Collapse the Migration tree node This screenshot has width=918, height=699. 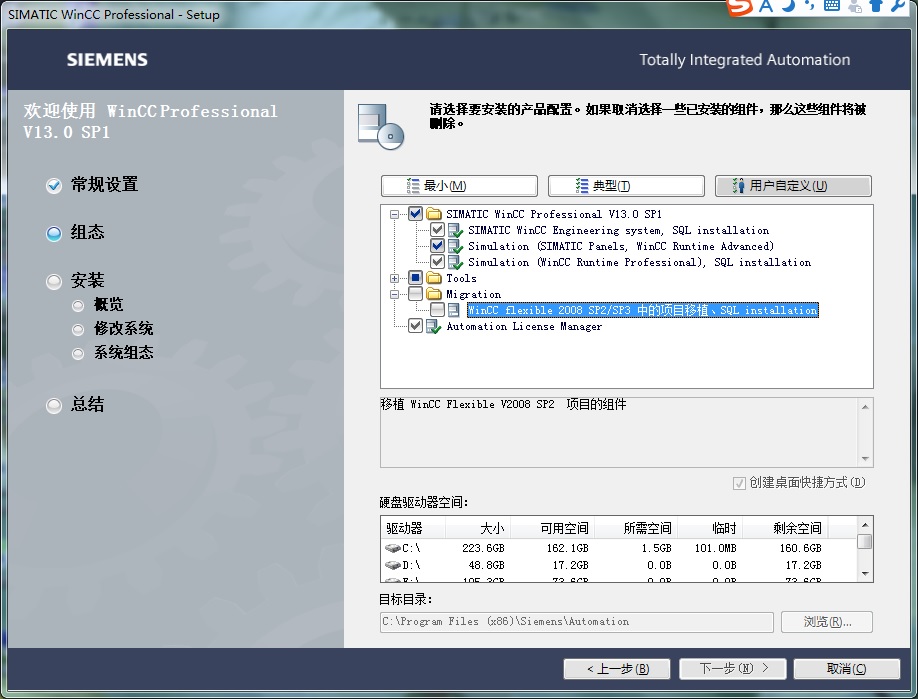(395, 294)
